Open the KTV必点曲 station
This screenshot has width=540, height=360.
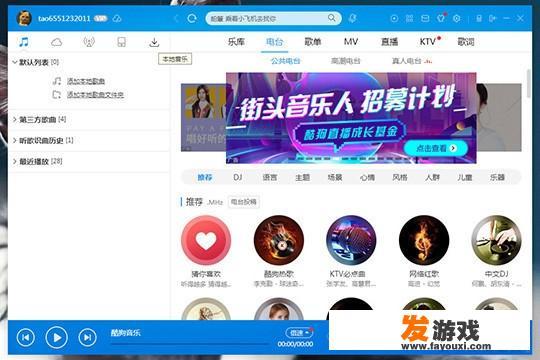click(x=351, y=240)
